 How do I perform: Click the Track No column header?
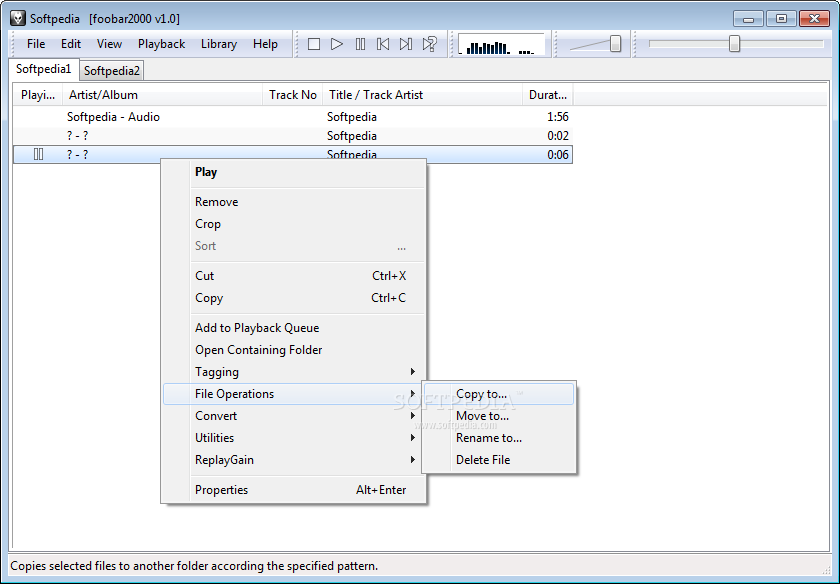292,95
